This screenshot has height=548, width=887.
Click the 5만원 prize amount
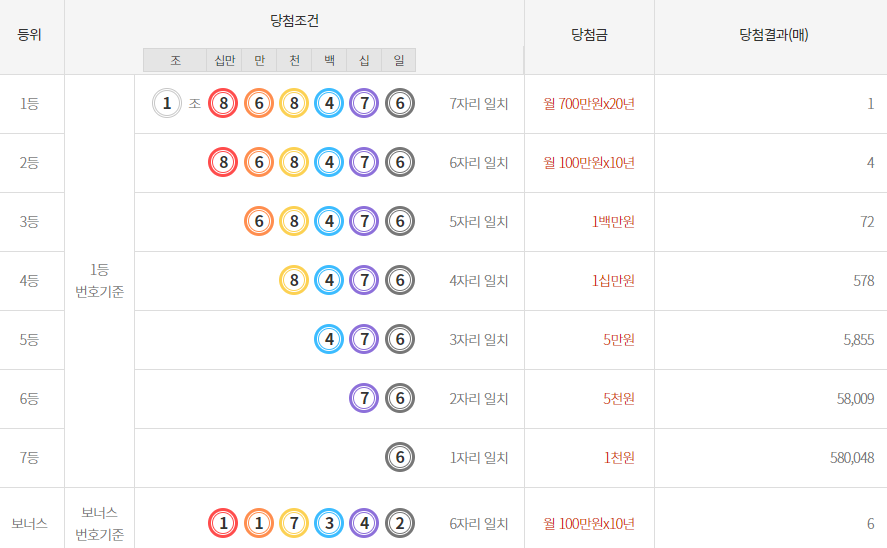[619, 340]
